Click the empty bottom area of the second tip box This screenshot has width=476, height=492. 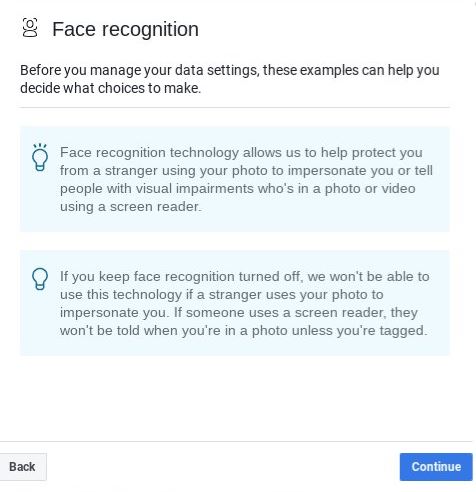[234, 347]
